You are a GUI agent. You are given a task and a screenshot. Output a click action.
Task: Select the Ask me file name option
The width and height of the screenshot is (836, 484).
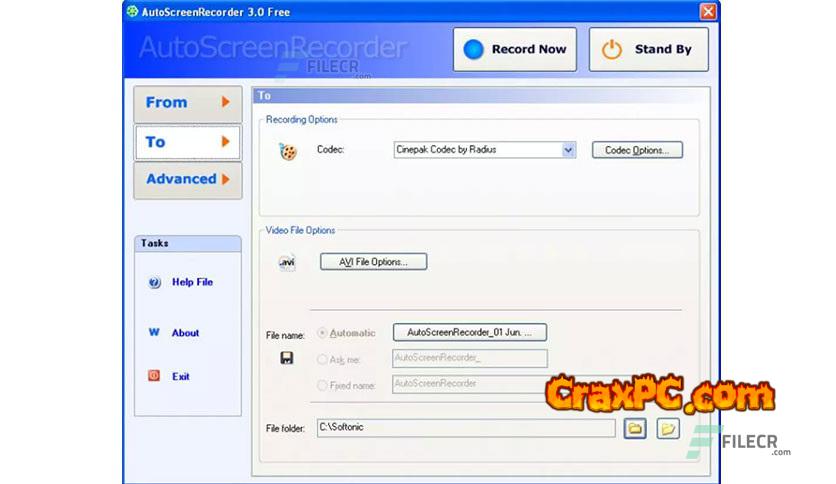click(x=322, y=358)
